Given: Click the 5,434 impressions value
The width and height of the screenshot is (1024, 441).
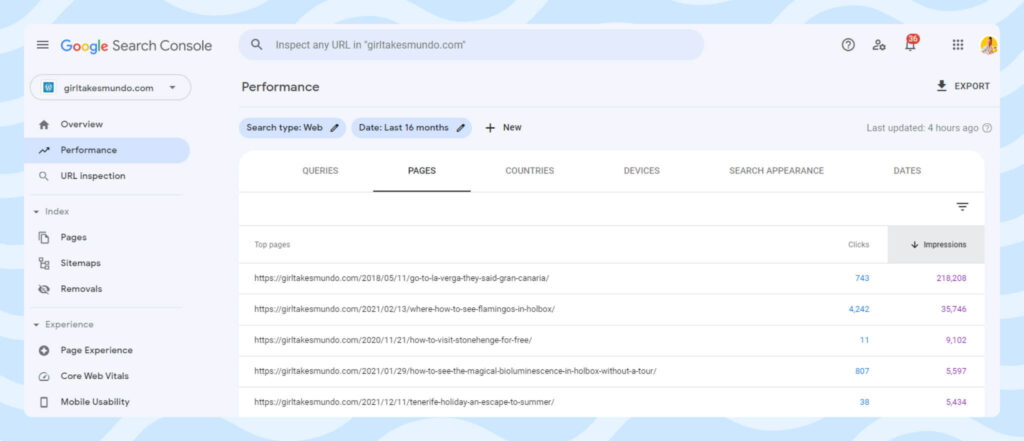Looking at the screenshot, I should 956,402.
